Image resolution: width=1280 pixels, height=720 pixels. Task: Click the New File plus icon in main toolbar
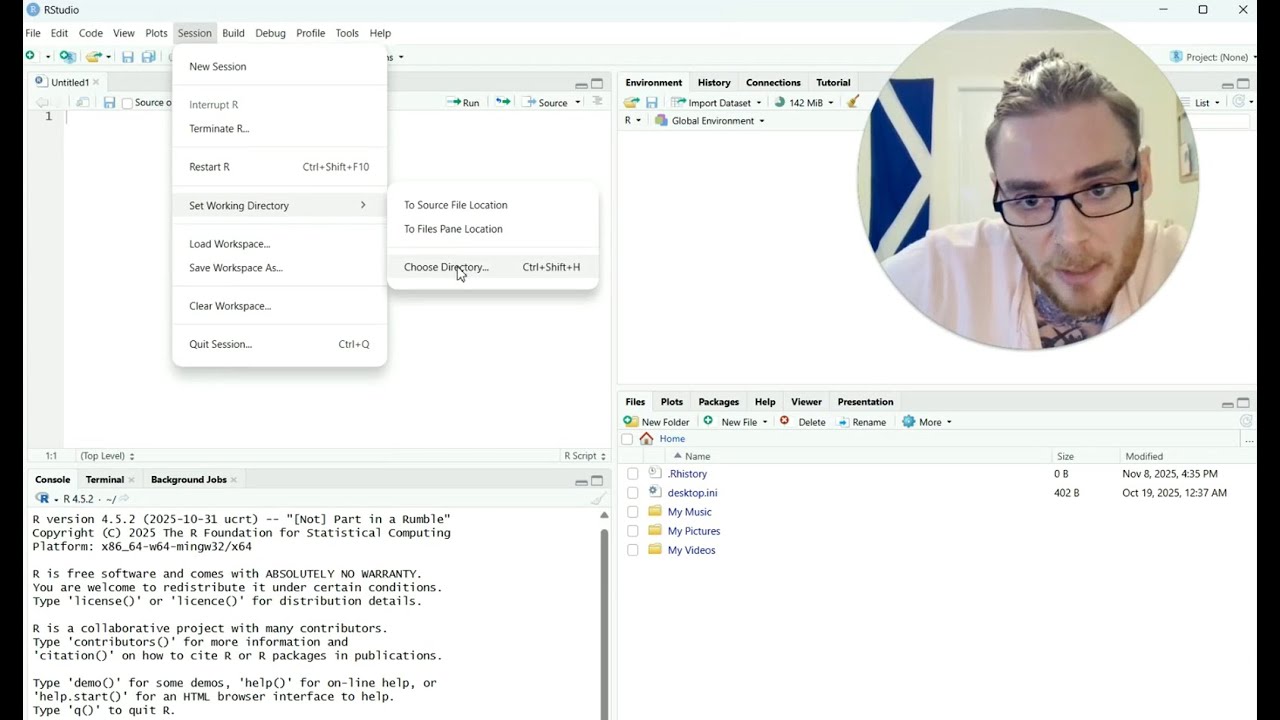point(31,57)
